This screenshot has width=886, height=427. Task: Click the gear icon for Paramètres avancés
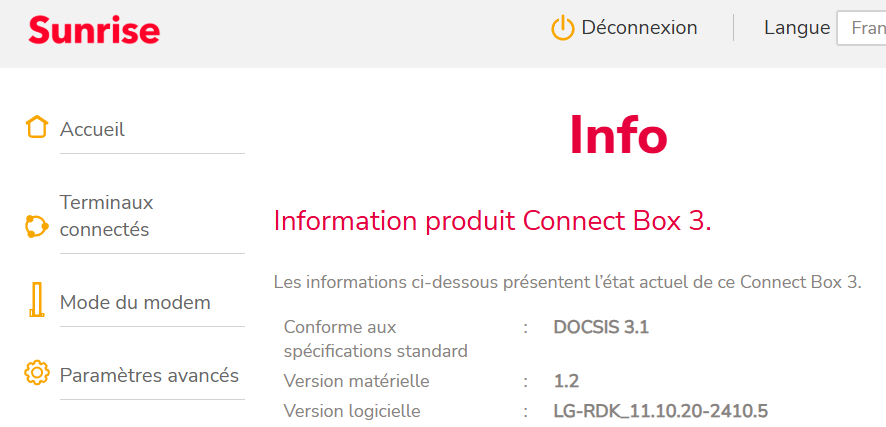[x=37, y=374]
